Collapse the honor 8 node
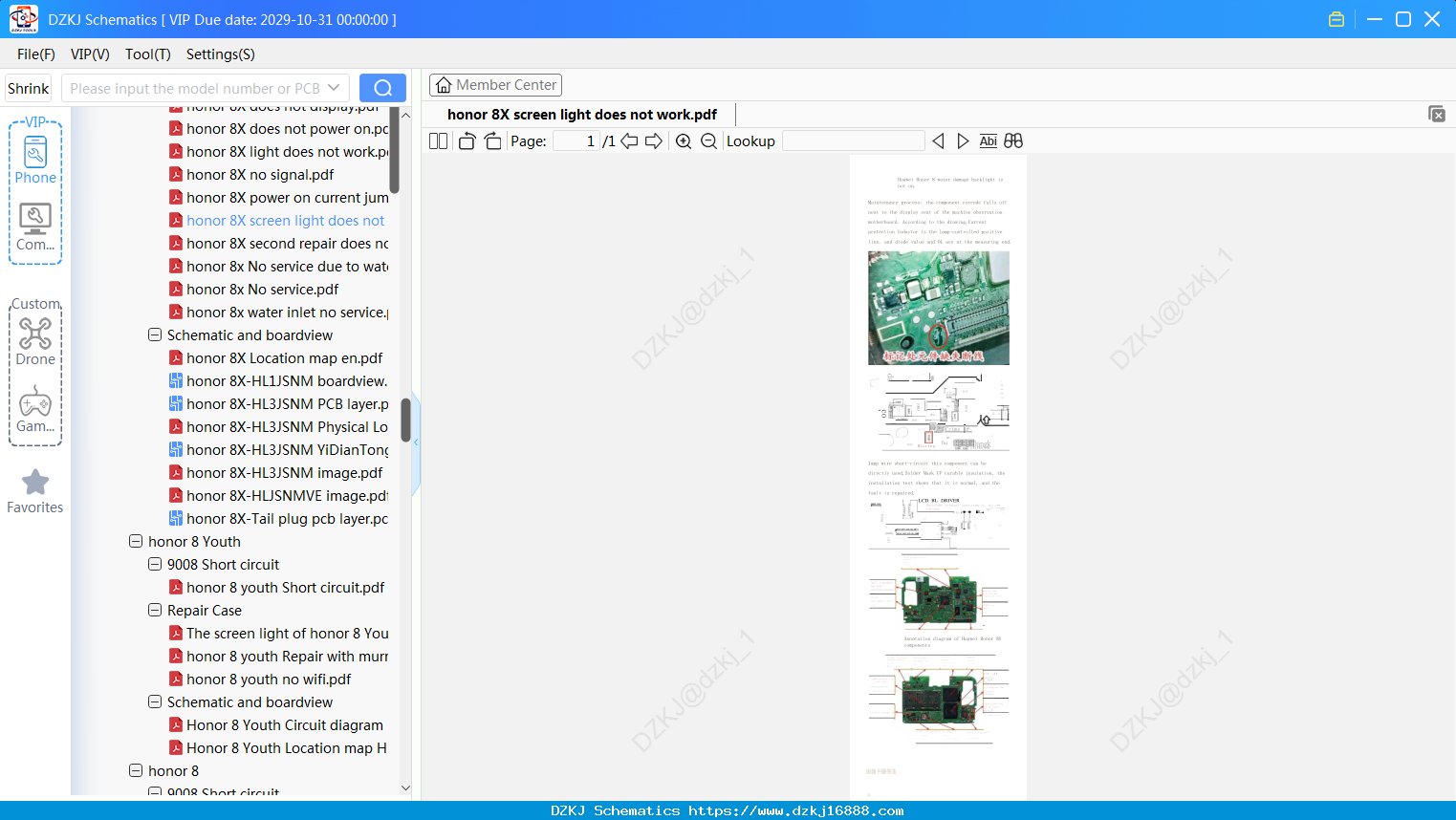 click(x=136, y=771)
